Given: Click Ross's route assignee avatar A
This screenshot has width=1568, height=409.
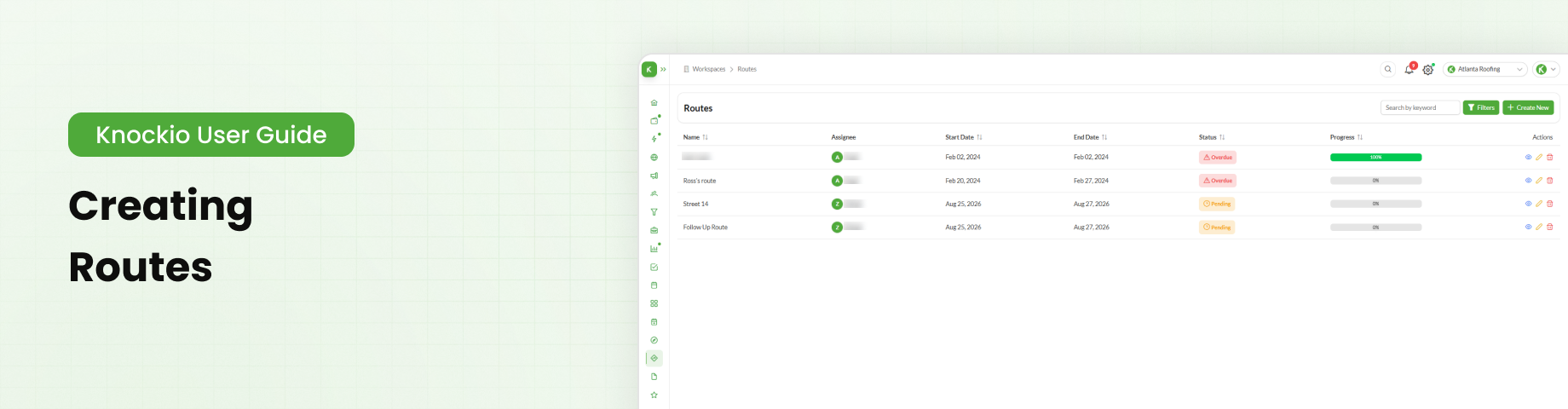Looking at the screenshot, I should pyautogui.click(x=837, y=181).
